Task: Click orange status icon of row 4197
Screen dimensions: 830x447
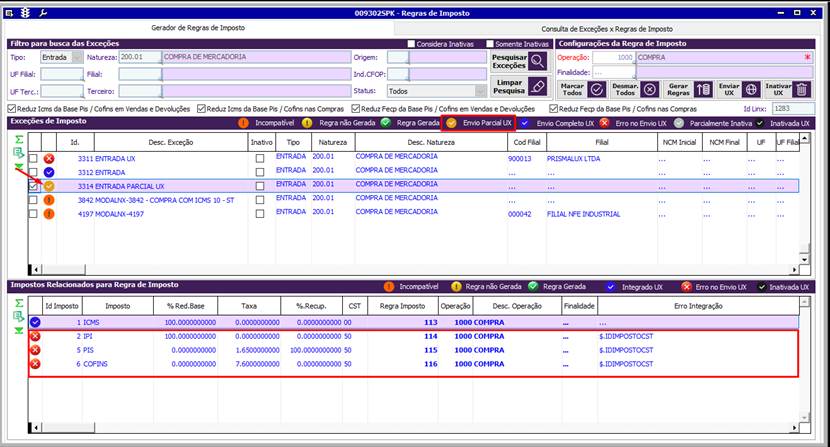Action: tap(49, 214)
